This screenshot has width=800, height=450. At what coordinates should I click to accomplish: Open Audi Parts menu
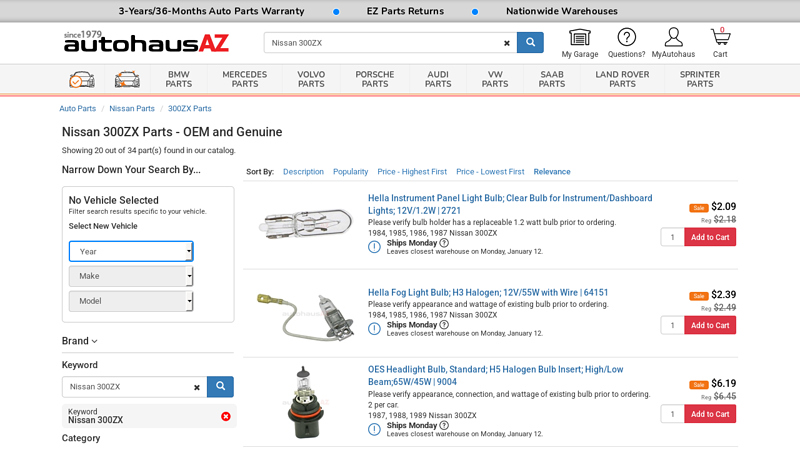(x=438, y=79)
